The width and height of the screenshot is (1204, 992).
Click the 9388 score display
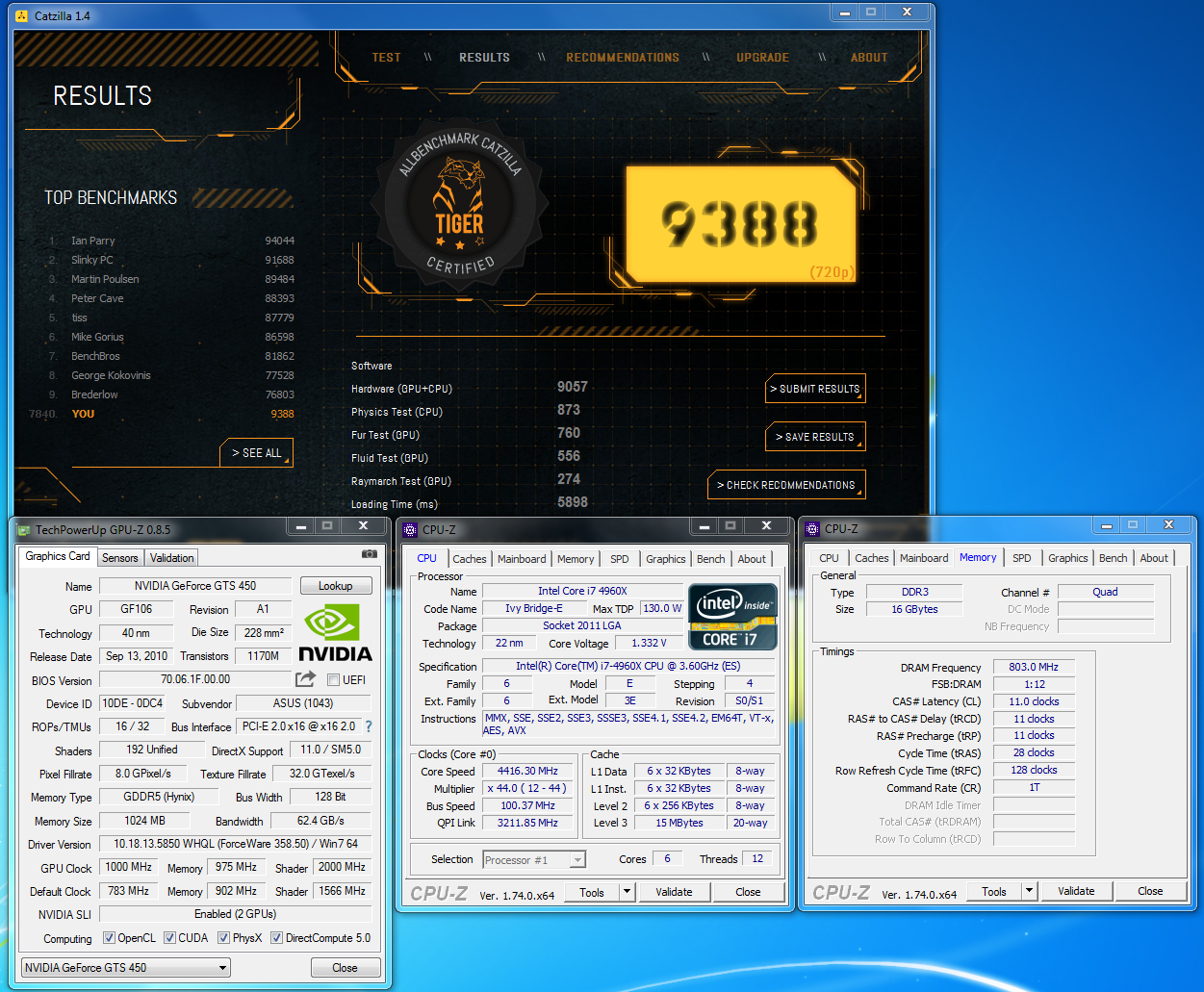[x=739, y=224]
